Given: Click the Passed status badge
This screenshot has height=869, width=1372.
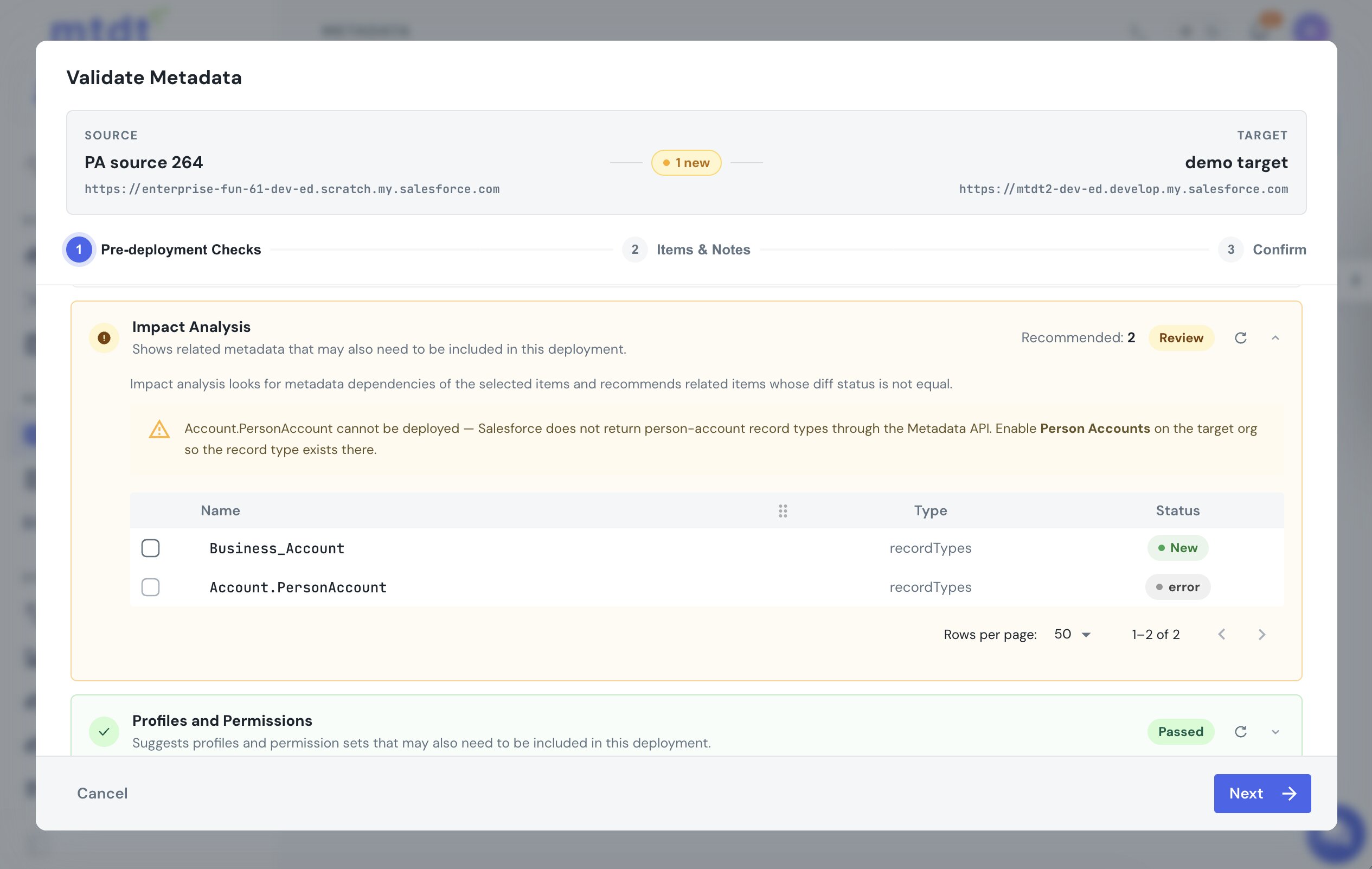Looking at the screenshot, I should [1181, 732].
